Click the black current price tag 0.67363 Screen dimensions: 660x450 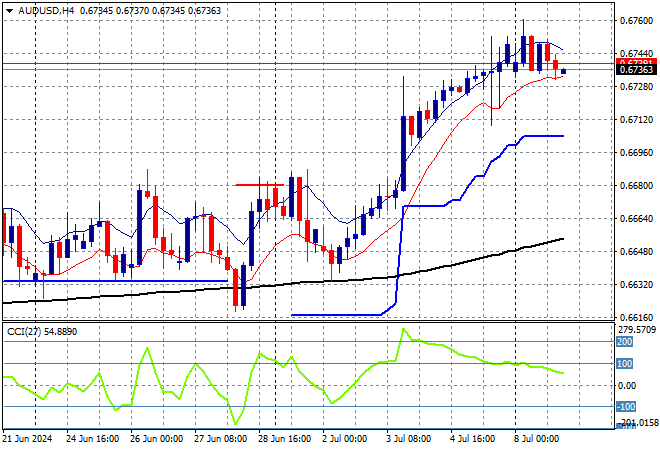(x=636, y=70)
